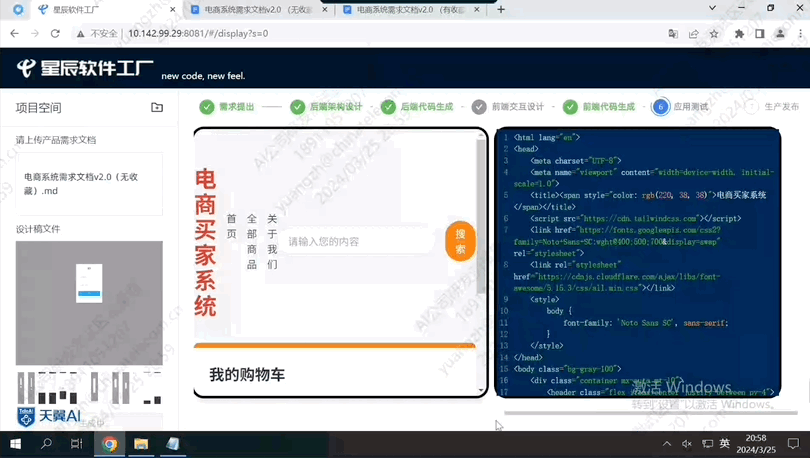Open the Windows Start menu
This screenshot has height=458, width=810.
click(15, 444)
